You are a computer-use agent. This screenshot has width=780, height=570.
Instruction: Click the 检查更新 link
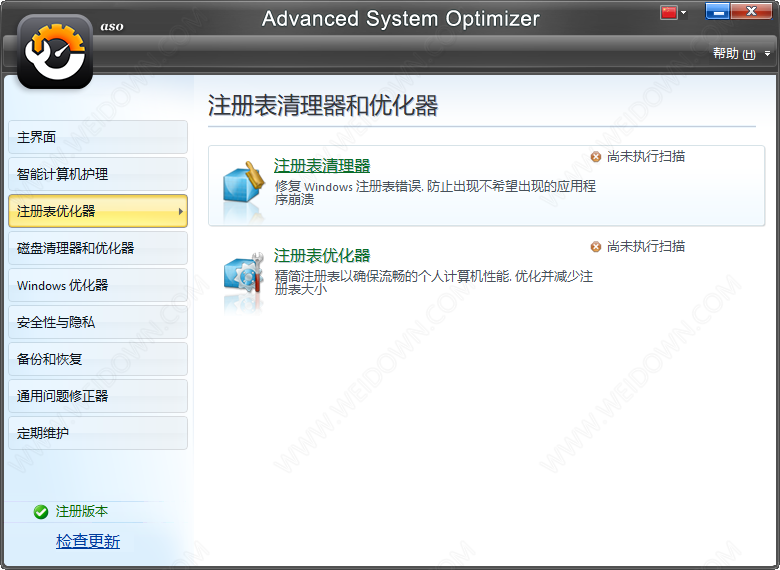[88, 541]
